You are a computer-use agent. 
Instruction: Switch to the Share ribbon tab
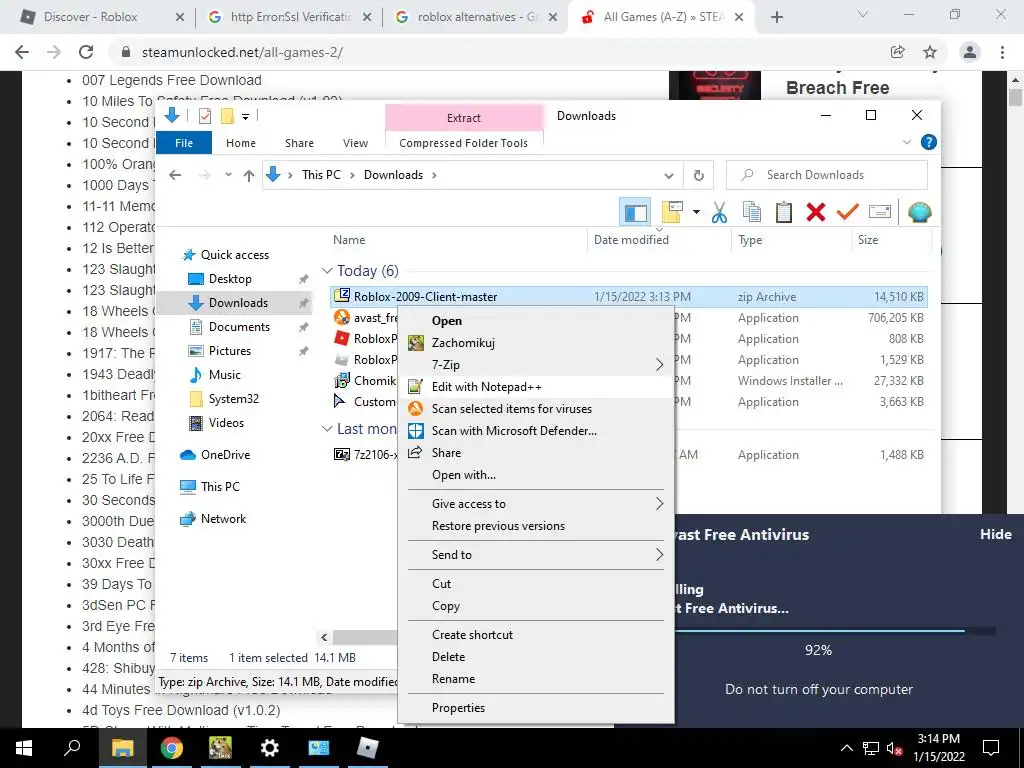tap(299, 143)
